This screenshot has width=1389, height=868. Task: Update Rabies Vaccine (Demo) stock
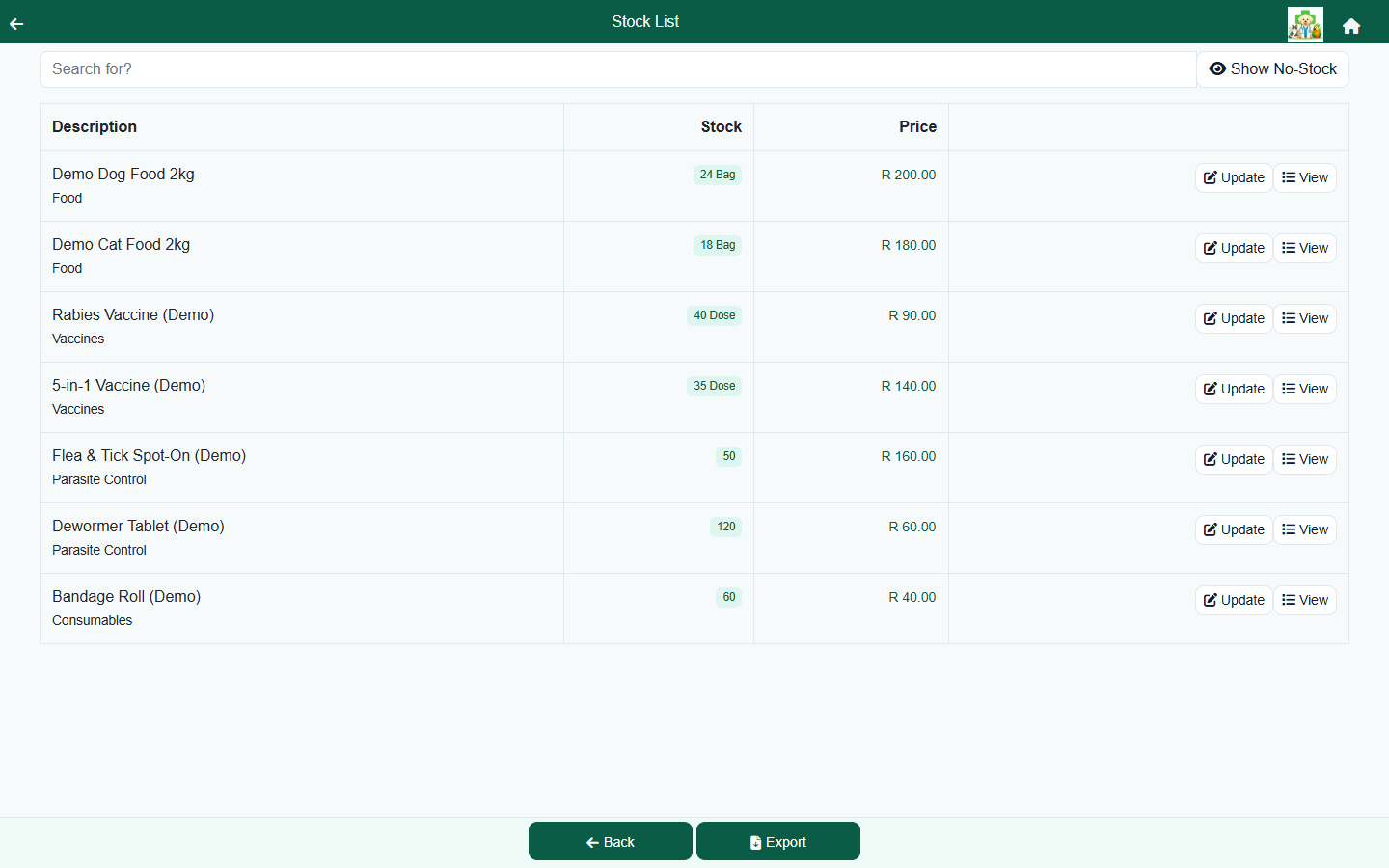click(x=1234, y=318)
